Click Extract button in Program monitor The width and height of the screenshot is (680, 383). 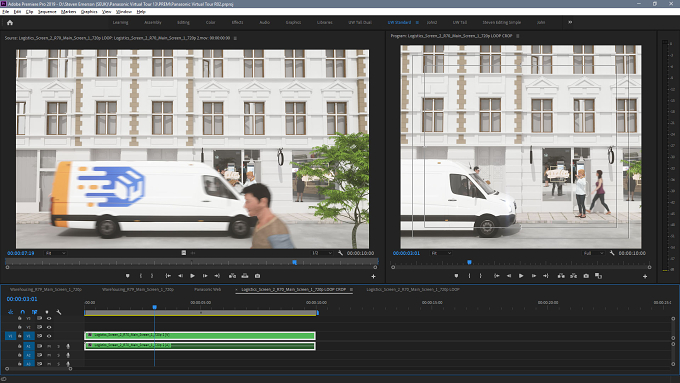574,276
